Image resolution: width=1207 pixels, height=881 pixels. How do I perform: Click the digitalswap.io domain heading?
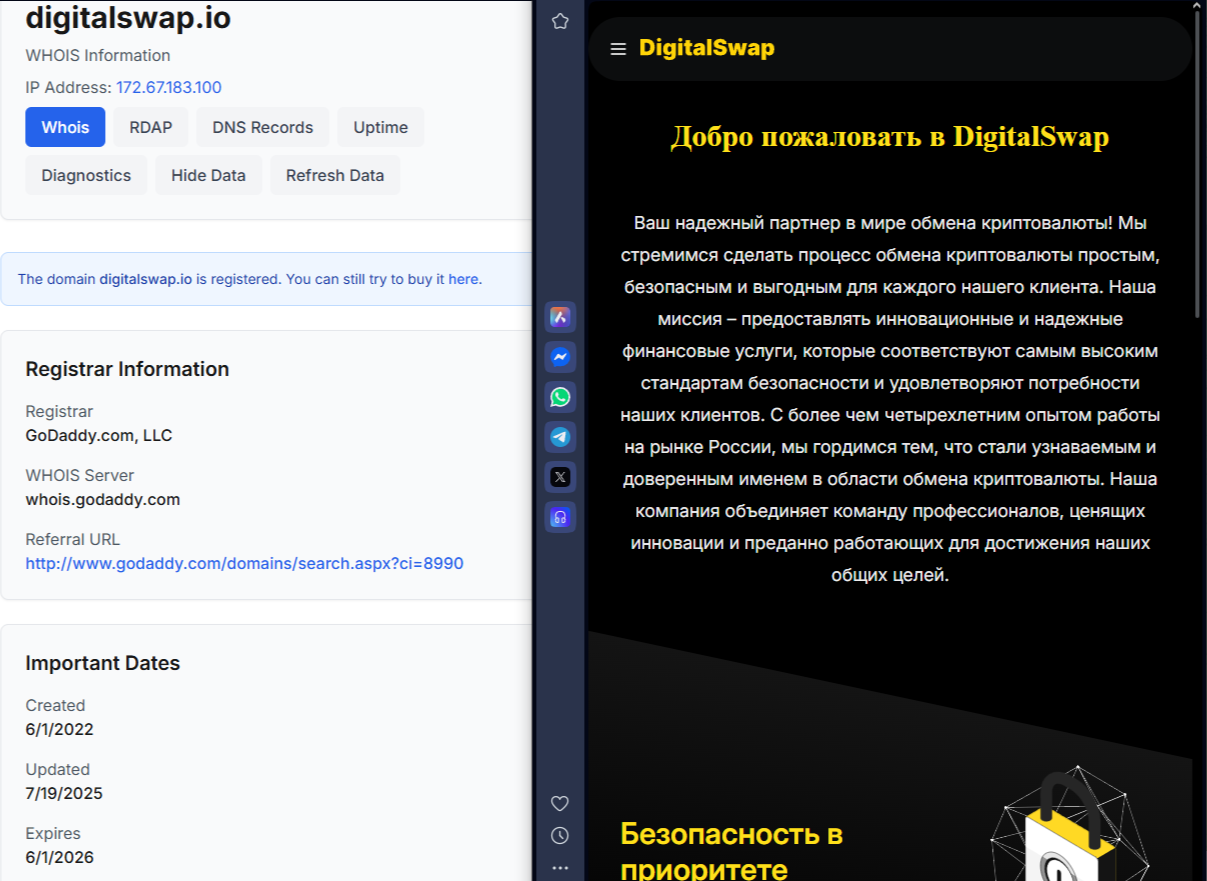128,17
